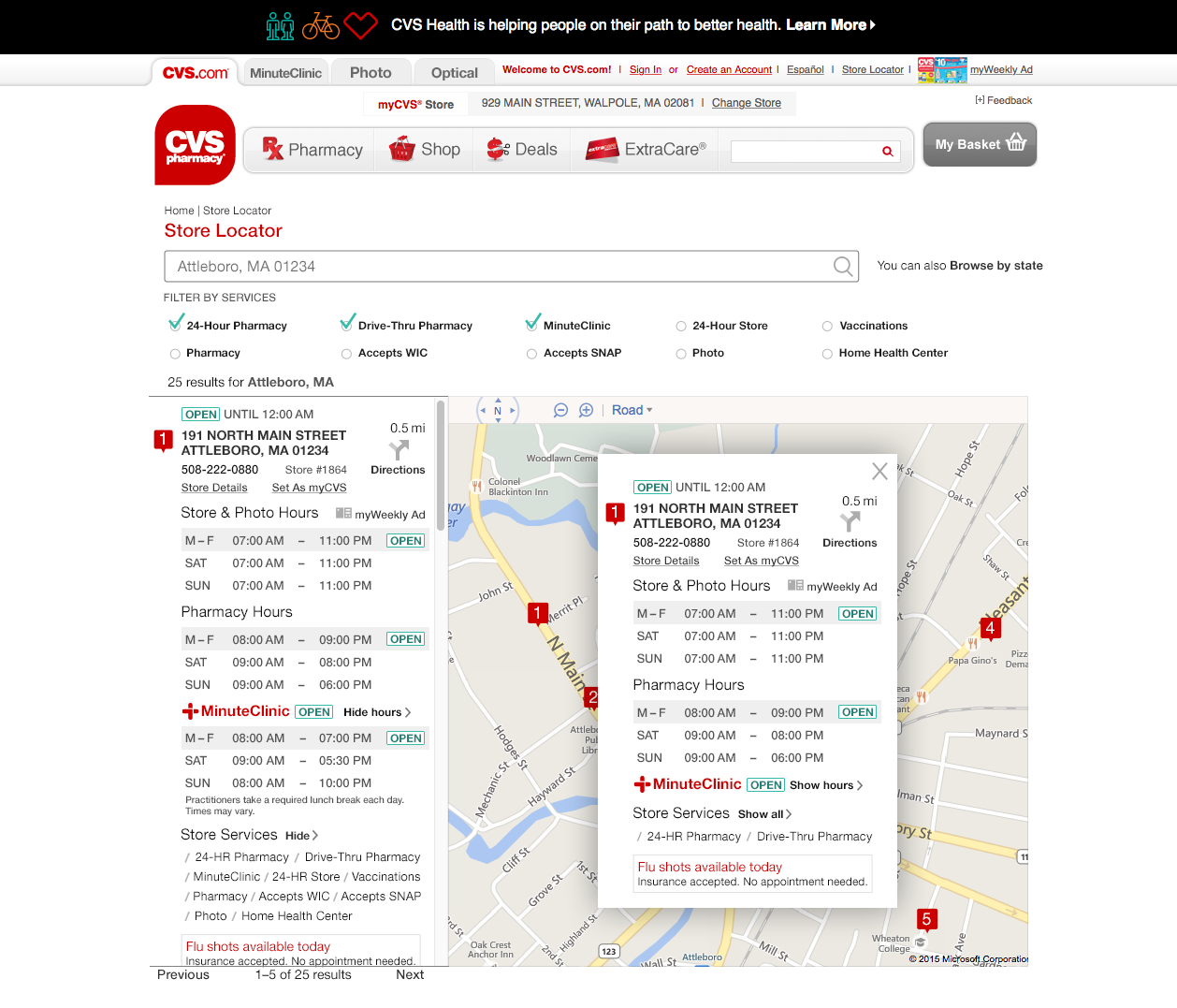Open the Road map type dropdown
The height and width of the screenshot is (1008, 1177).
(632, 410)
